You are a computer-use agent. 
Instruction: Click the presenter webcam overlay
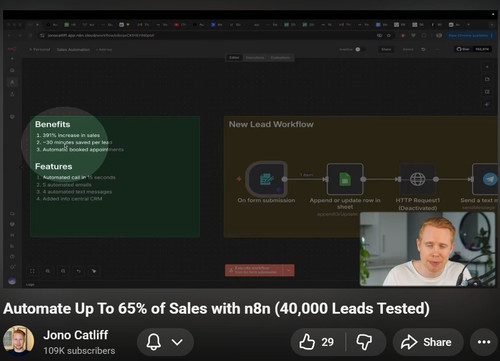tap(428, 249)
